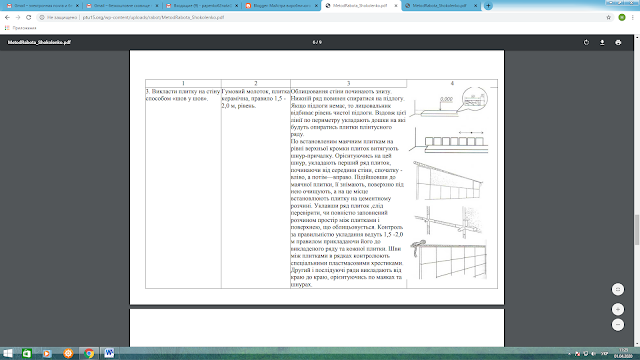
Task: Click the scrollbar up arrow
Action: [637, 38]
